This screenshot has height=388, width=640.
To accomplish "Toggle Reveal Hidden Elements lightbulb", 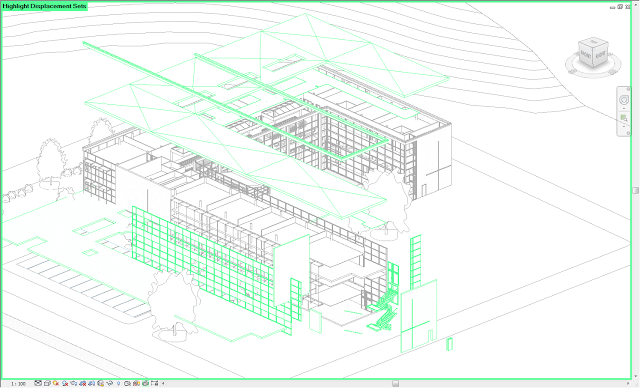I will pyautogui.click(x=118, y=383).
